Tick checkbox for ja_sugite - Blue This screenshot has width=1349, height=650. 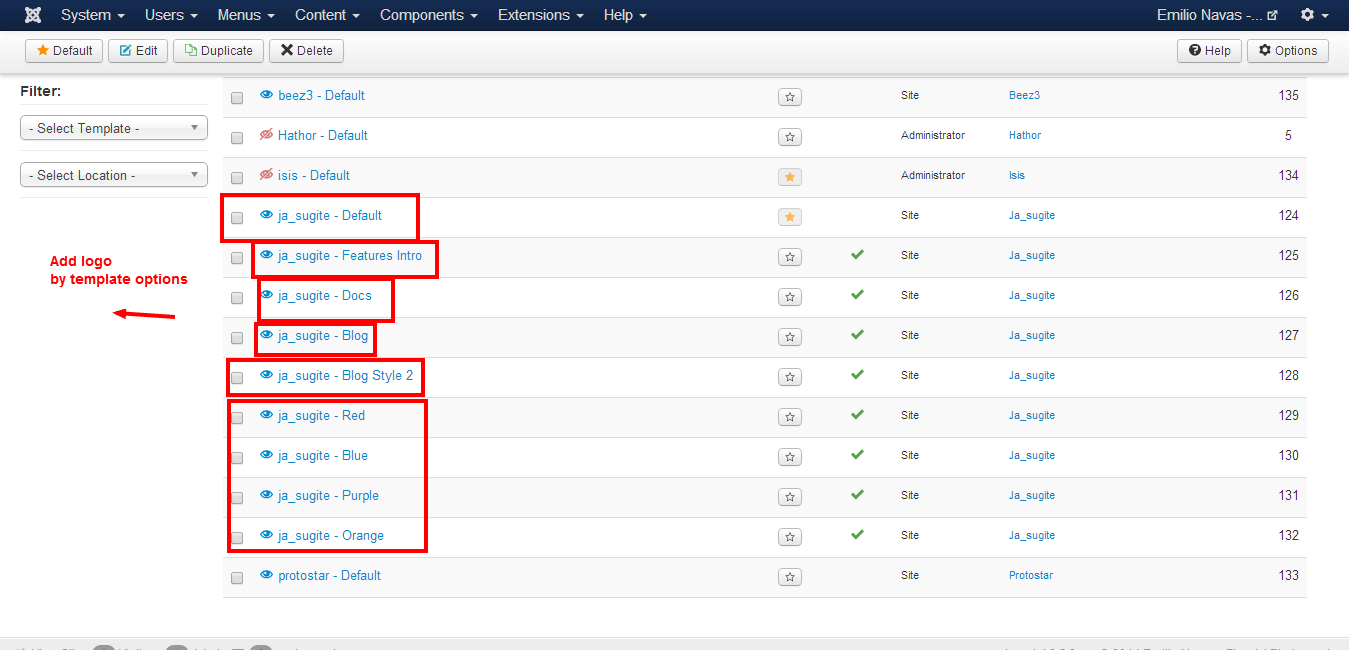tap(237, 458)
